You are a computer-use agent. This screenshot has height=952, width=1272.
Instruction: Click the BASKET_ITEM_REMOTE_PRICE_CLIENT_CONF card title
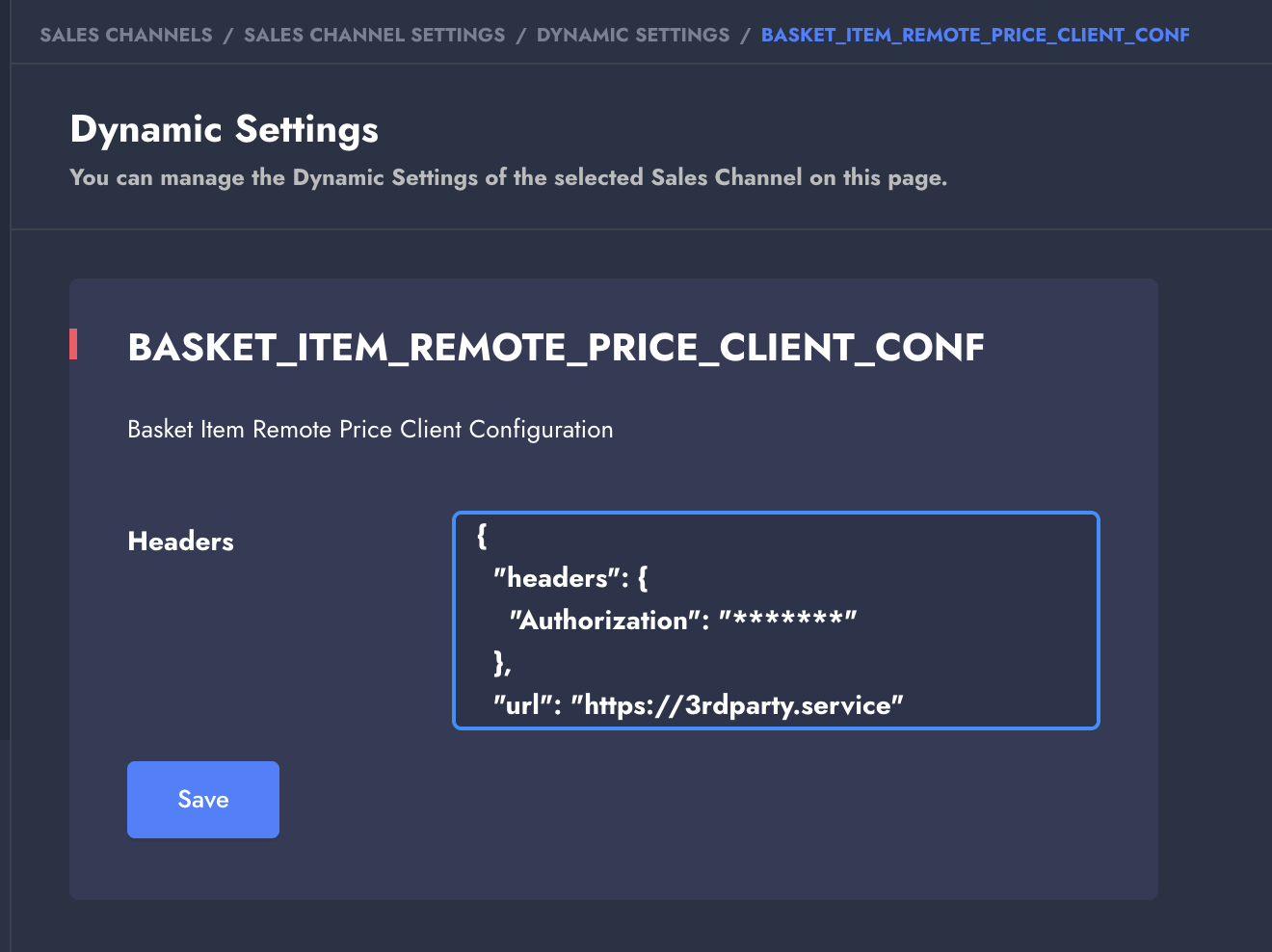[x=555, y=348]
